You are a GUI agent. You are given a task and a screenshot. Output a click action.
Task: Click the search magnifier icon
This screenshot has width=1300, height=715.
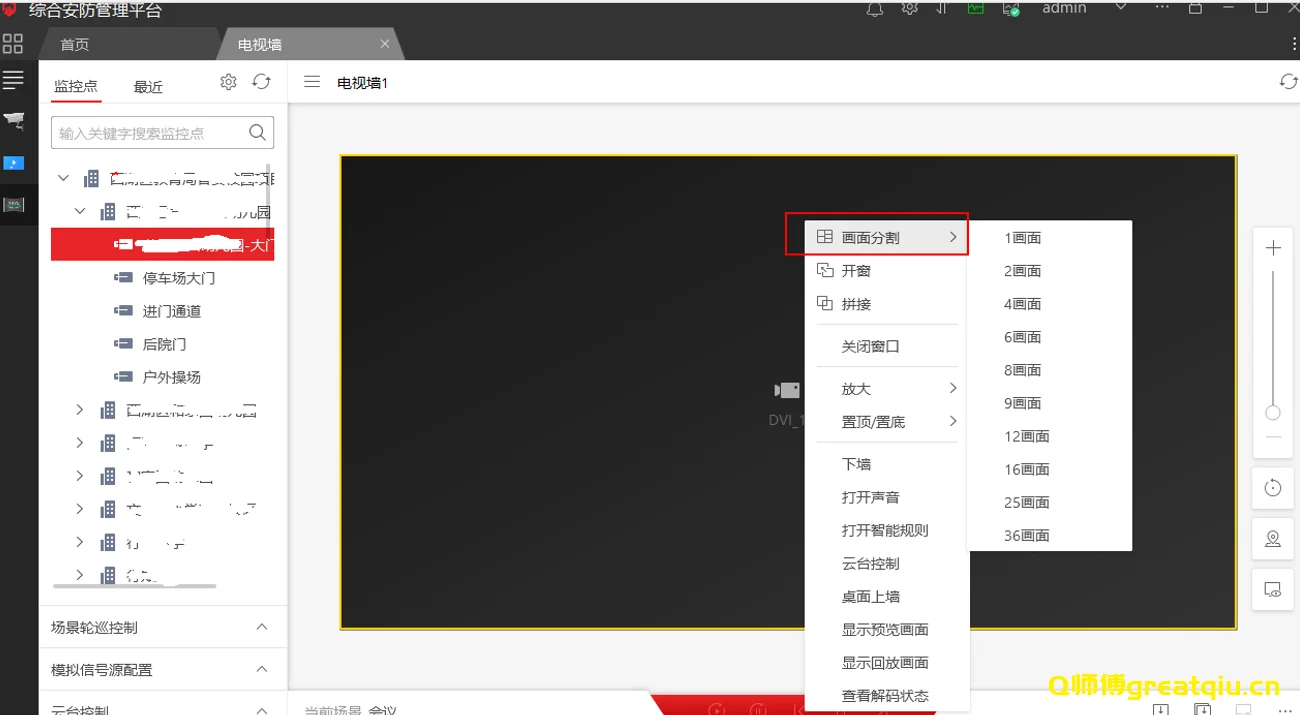tap(257, 132)
